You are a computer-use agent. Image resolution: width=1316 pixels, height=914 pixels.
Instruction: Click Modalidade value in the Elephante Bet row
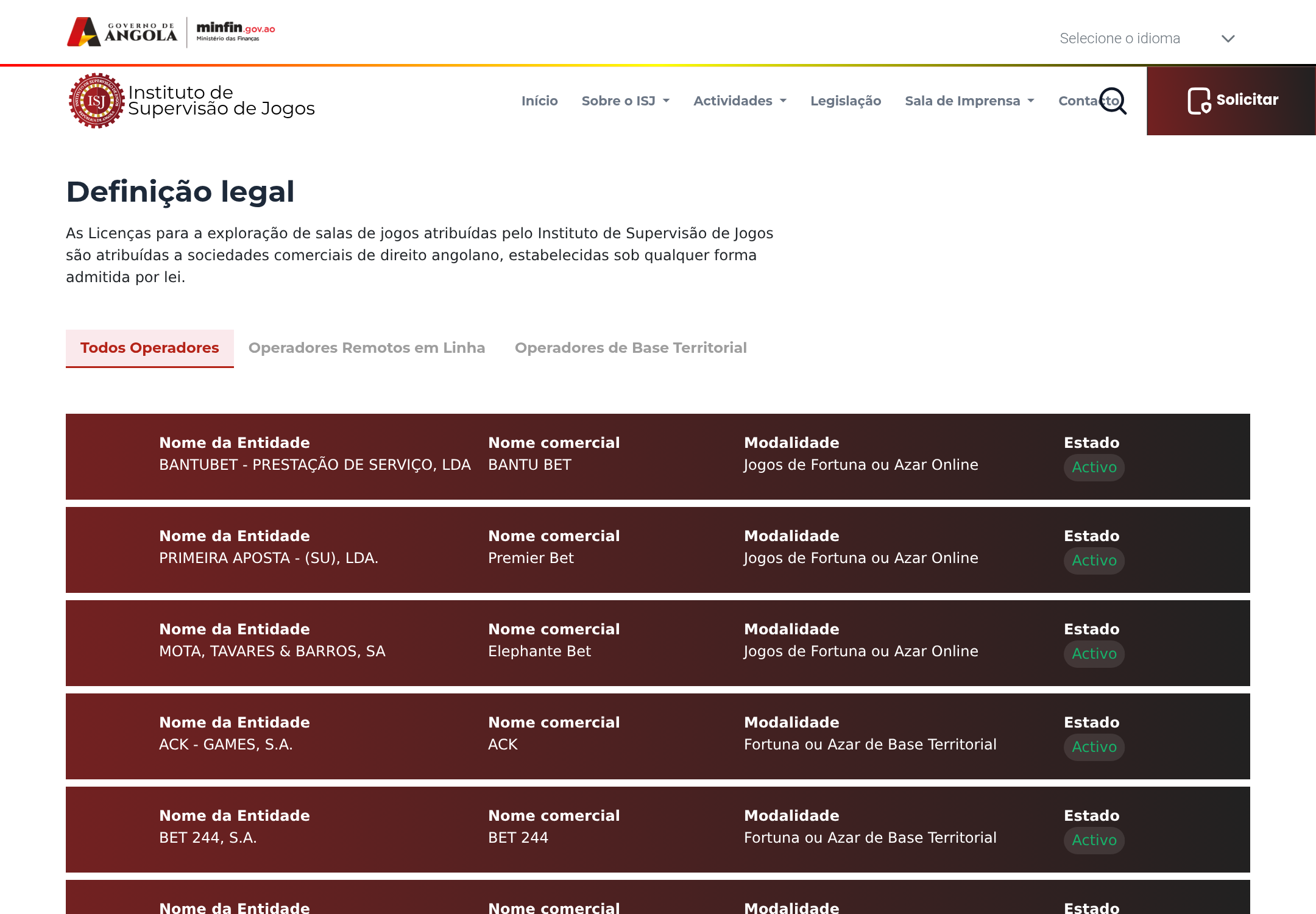click(x=861, y=651)
